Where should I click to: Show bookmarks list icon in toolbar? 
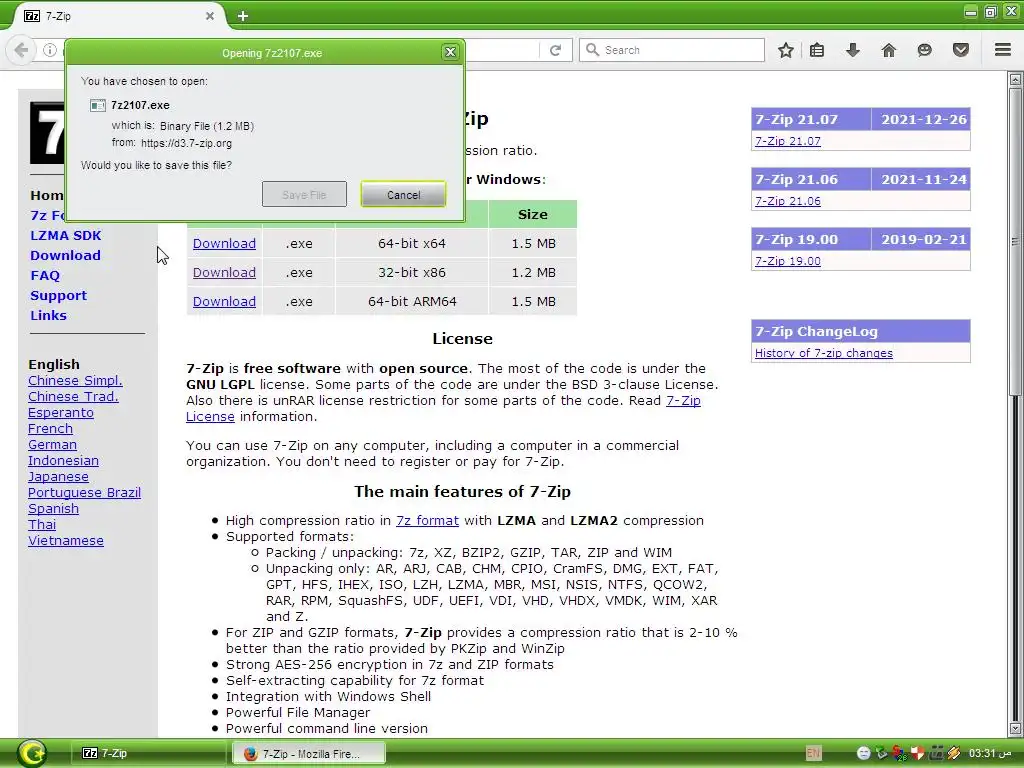pyautogui.click(x=817, y=50)
